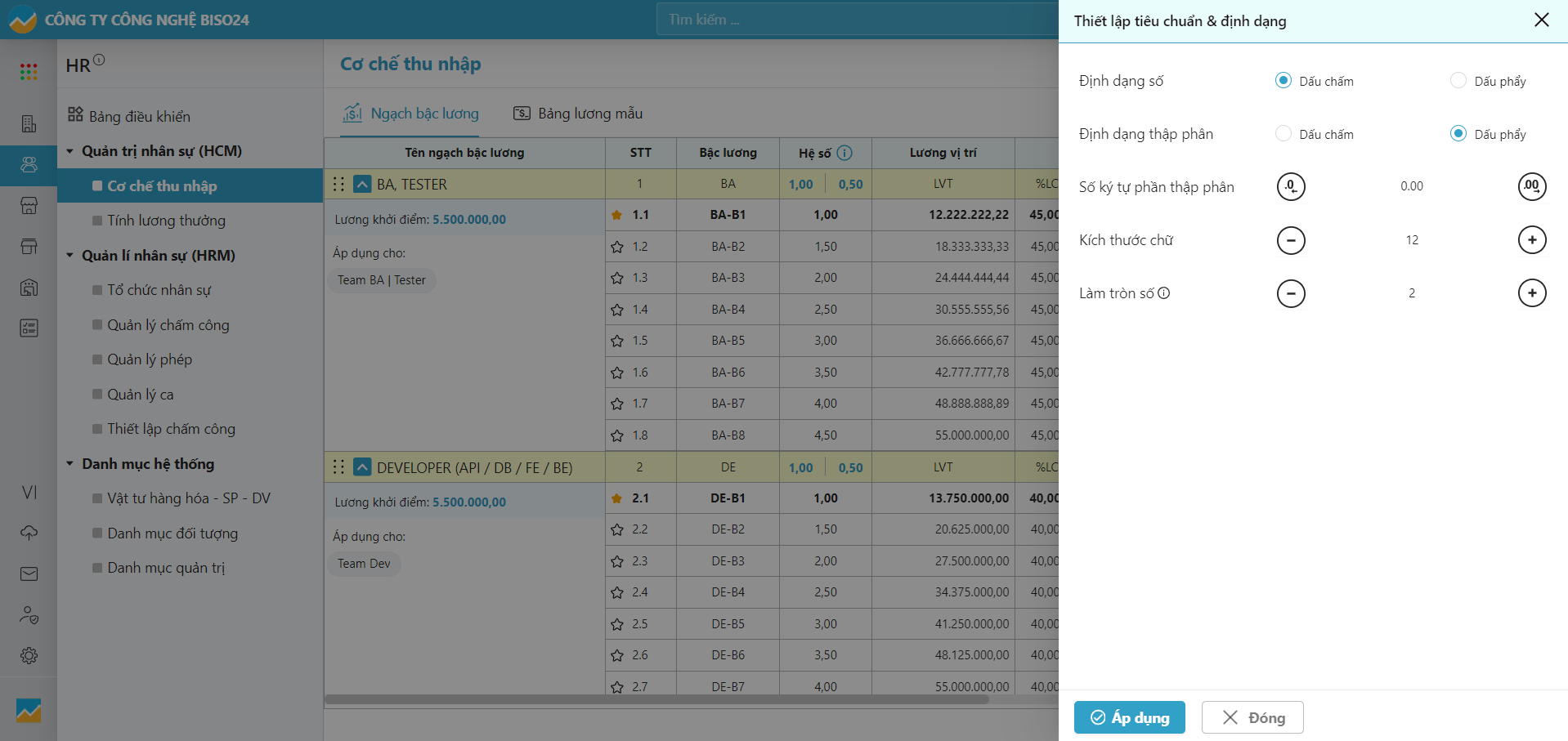The width and height of the screenshot is (1568, 741).
Task: Open Tính lương thưởng menu item
Action: (x=166, y=221)
